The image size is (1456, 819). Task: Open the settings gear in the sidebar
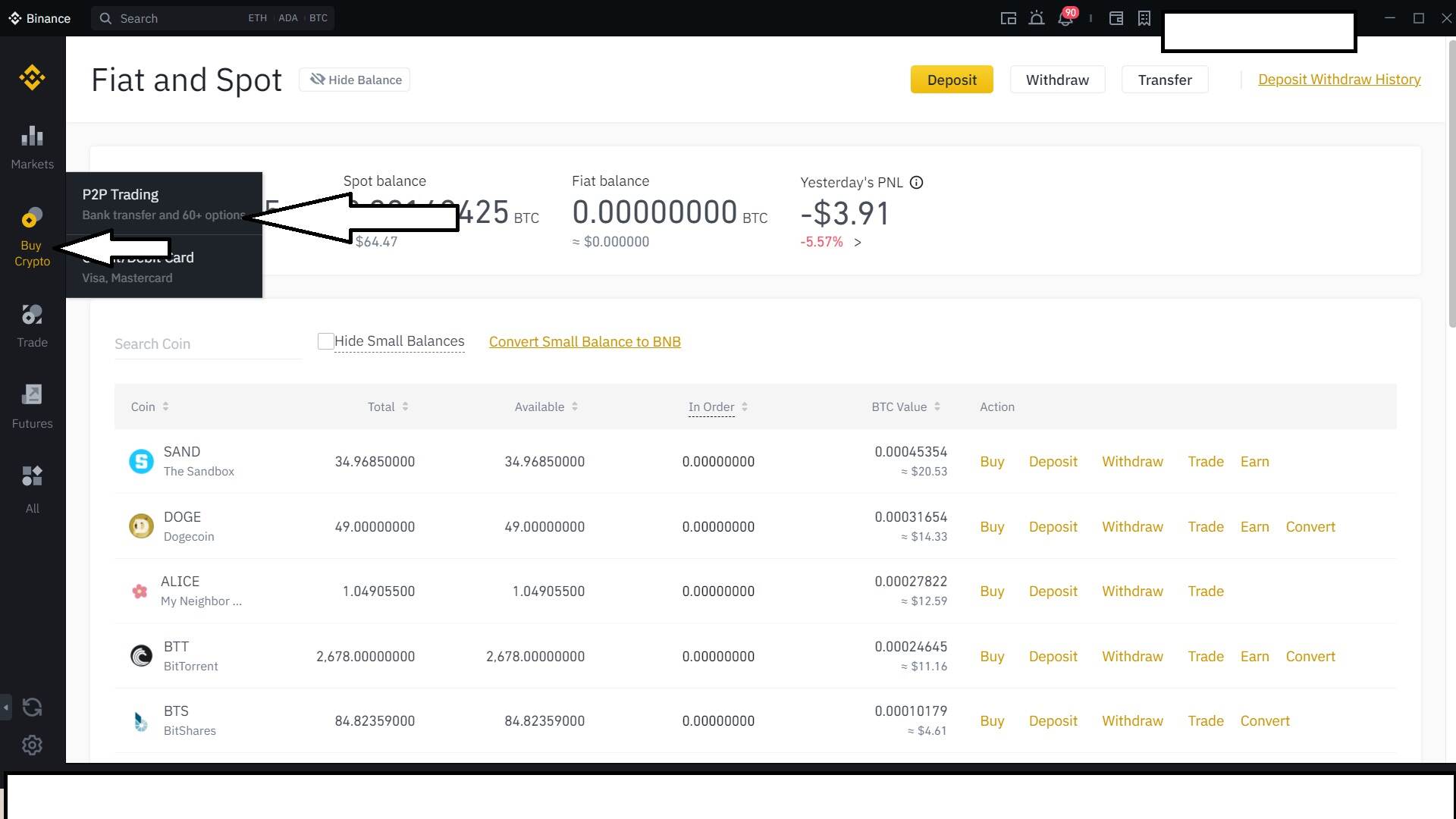[x=32, y=745]
